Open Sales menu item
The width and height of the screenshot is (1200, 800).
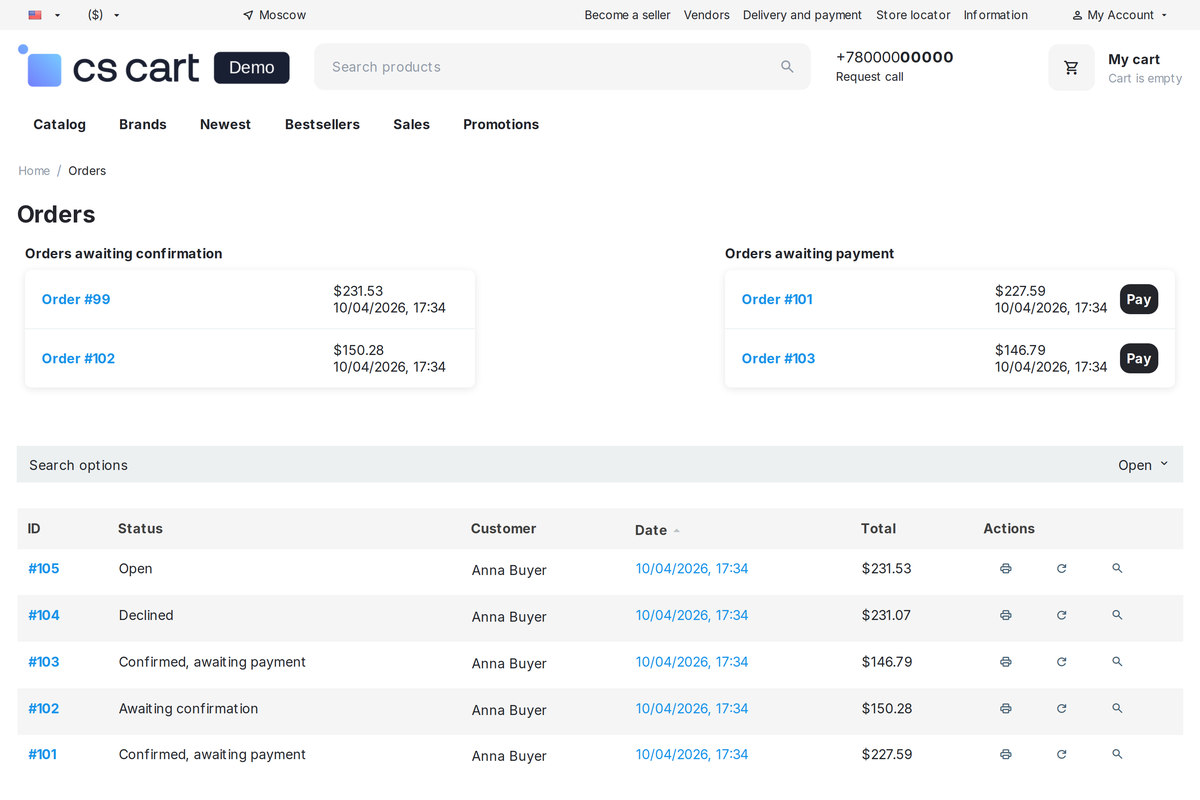(411, 124)
